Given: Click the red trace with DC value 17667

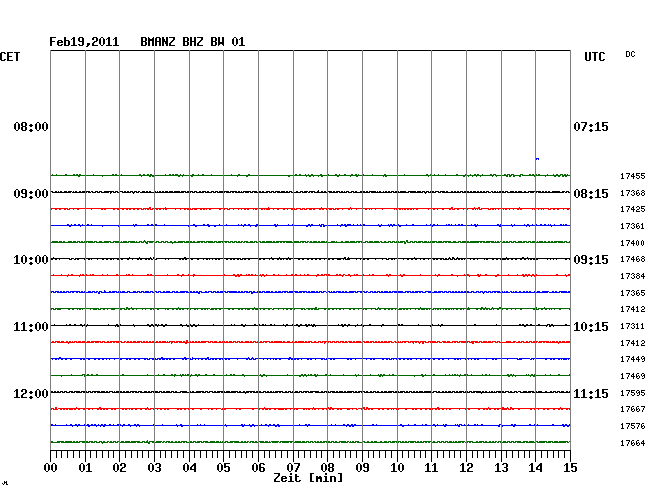Looking at the screenshot, I should [310, 409].
